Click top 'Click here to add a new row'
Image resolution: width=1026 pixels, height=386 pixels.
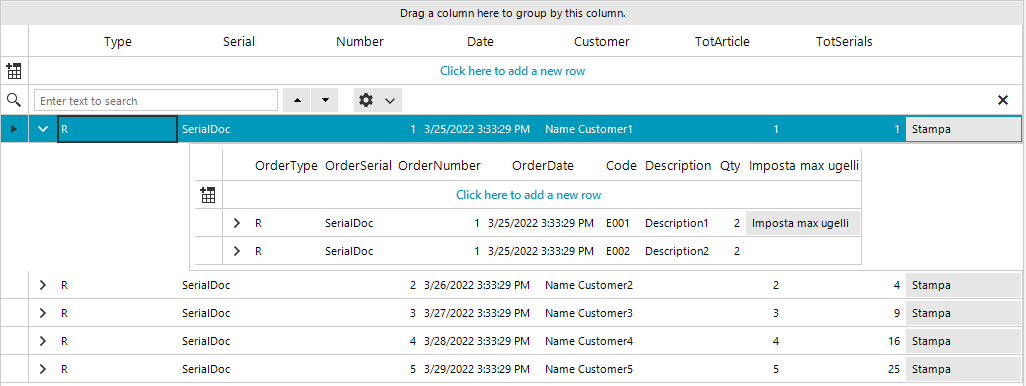tap(512, 71)
